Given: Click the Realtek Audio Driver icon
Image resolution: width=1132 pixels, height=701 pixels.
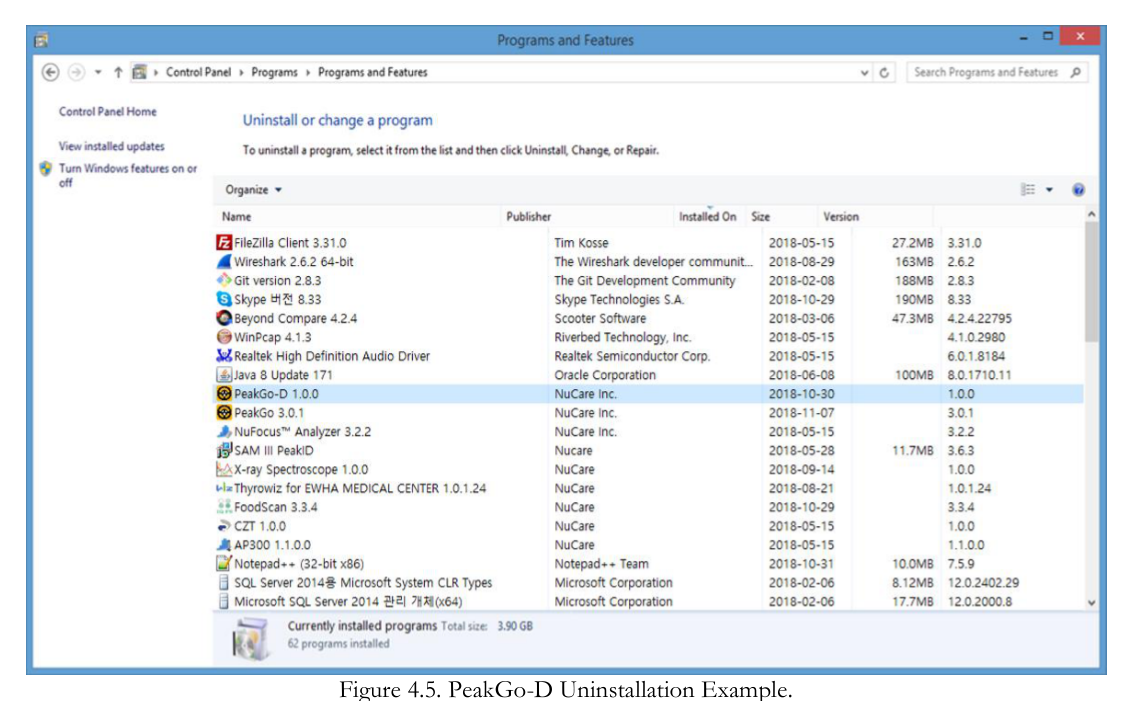Looking at the screenshot, I should point(224,356).
